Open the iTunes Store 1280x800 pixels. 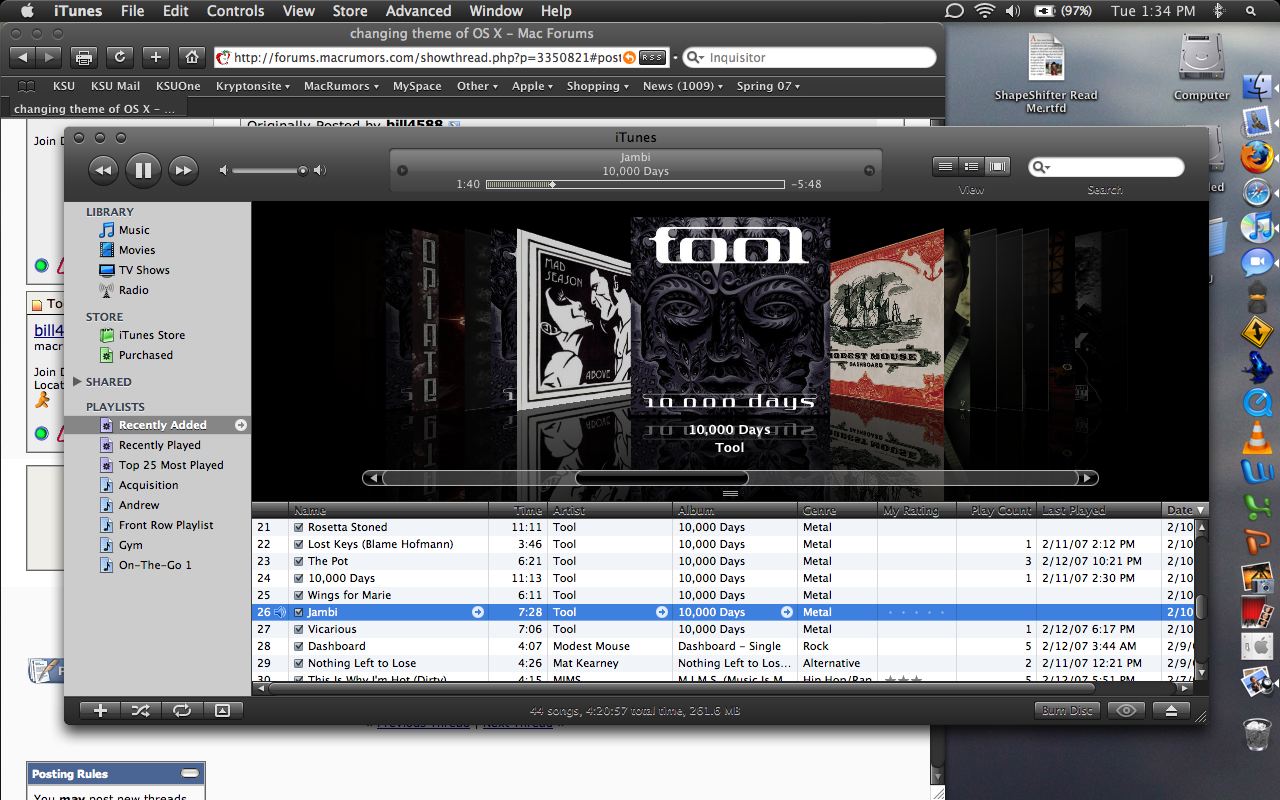click(152, 335)
